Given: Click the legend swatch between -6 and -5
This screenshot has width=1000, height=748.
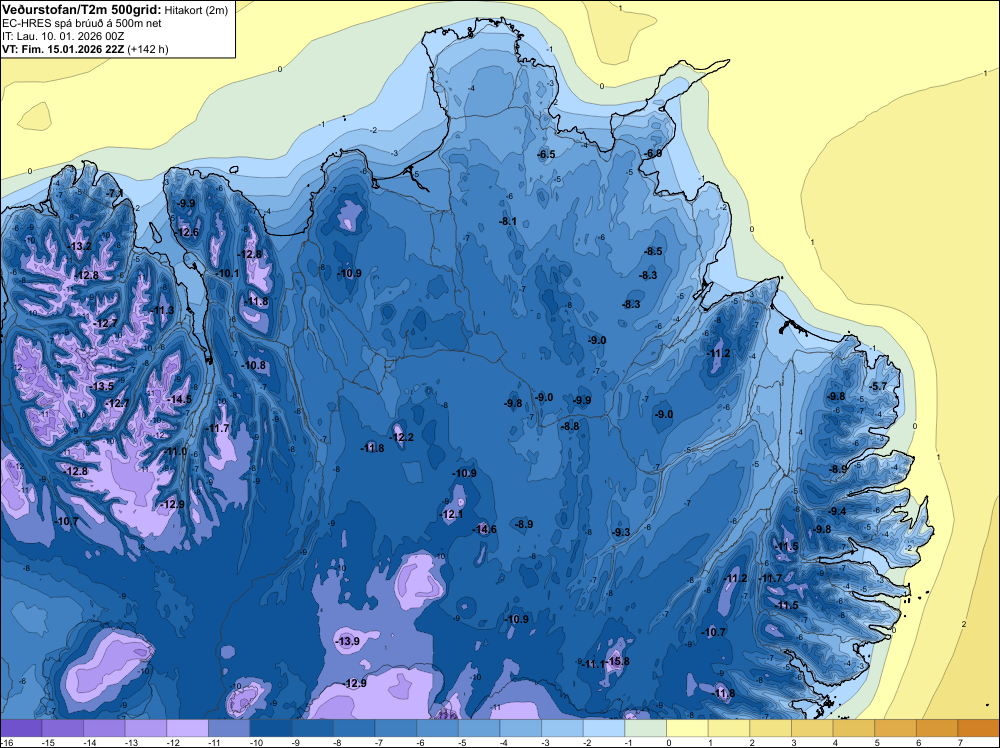Looking at the screenshot, I should 438,728.
